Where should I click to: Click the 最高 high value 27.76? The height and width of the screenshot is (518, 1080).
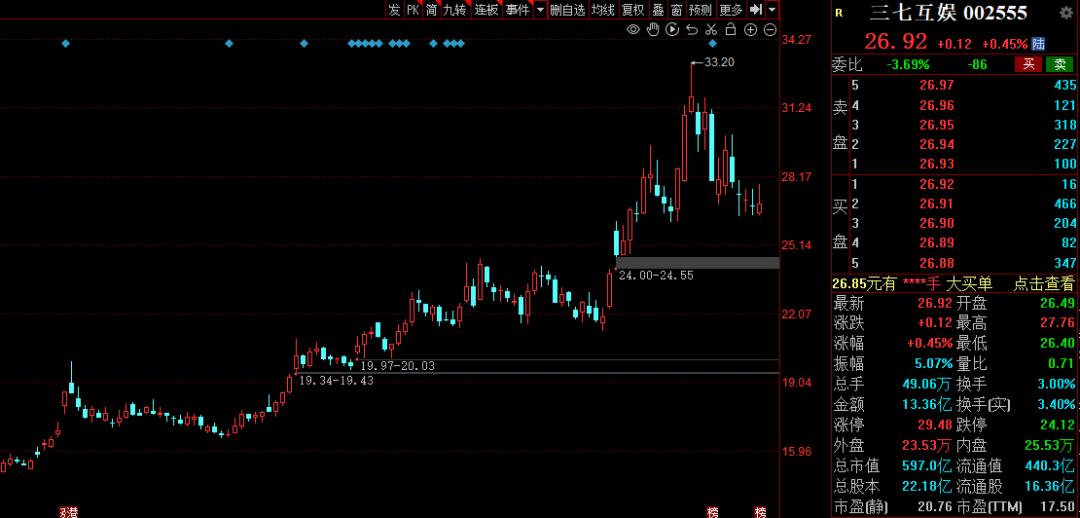(1057, 322)
